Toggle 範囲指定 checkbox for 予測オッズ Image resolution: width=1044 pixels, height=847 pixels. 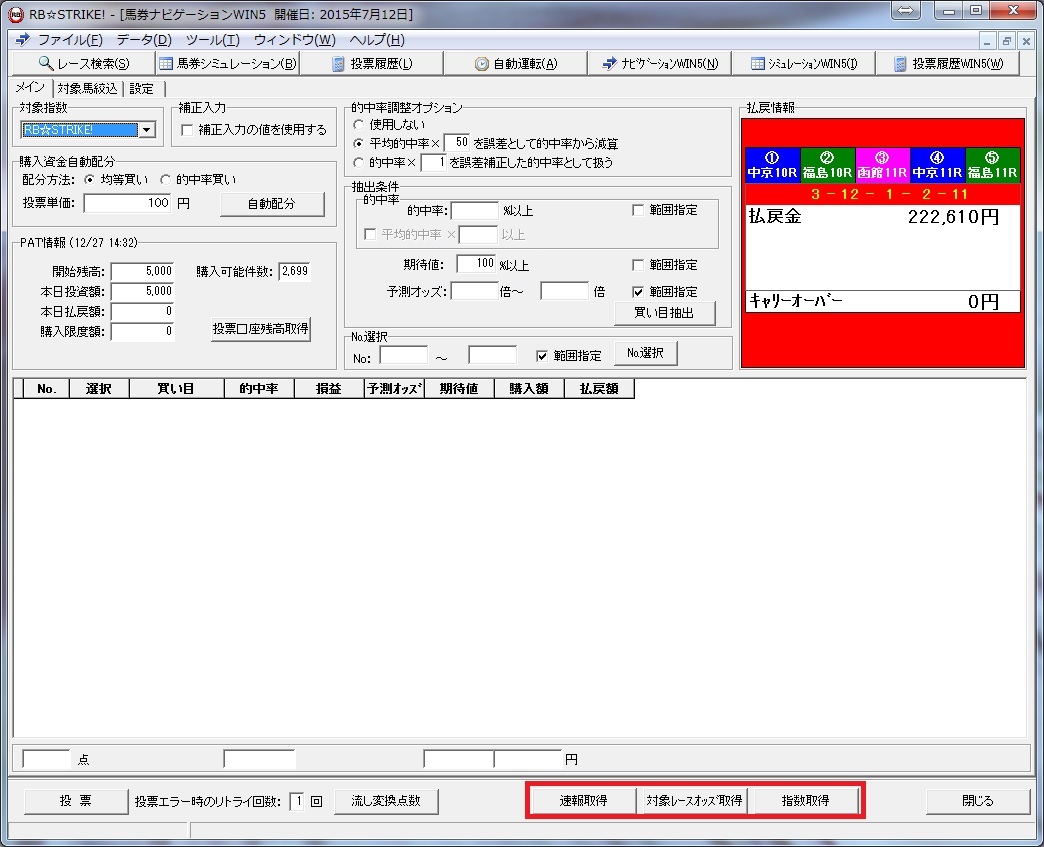pos(638,292)
